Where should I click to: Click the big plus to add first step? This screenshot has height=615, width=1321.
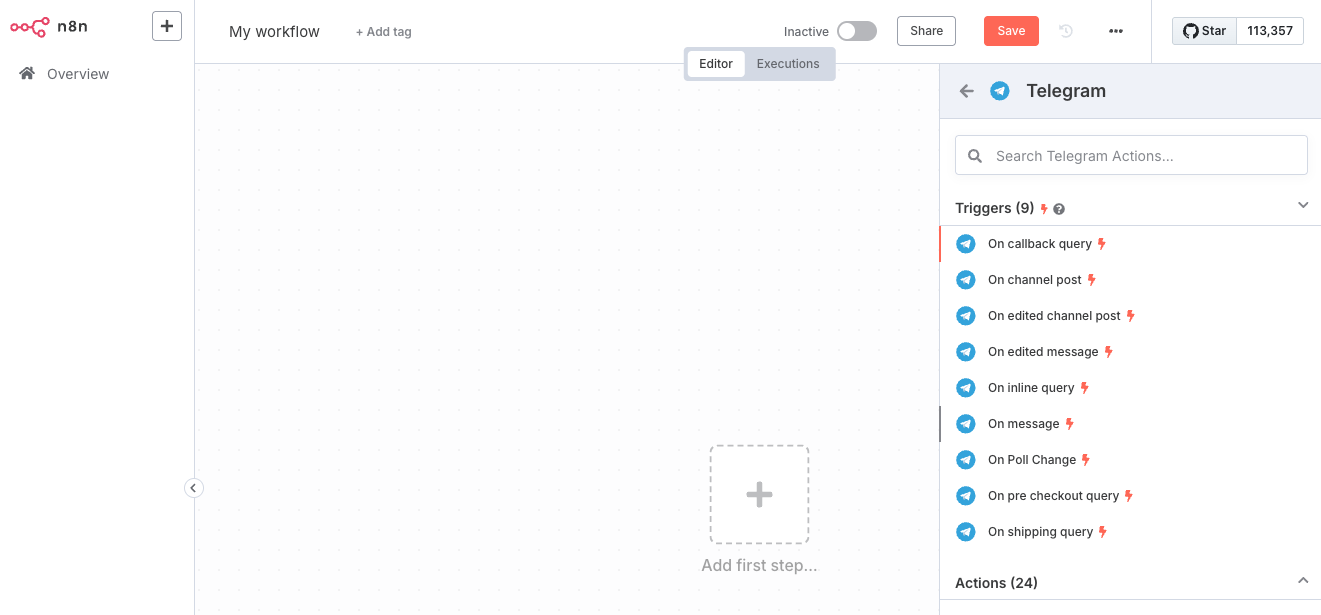(x=759, y=495)
